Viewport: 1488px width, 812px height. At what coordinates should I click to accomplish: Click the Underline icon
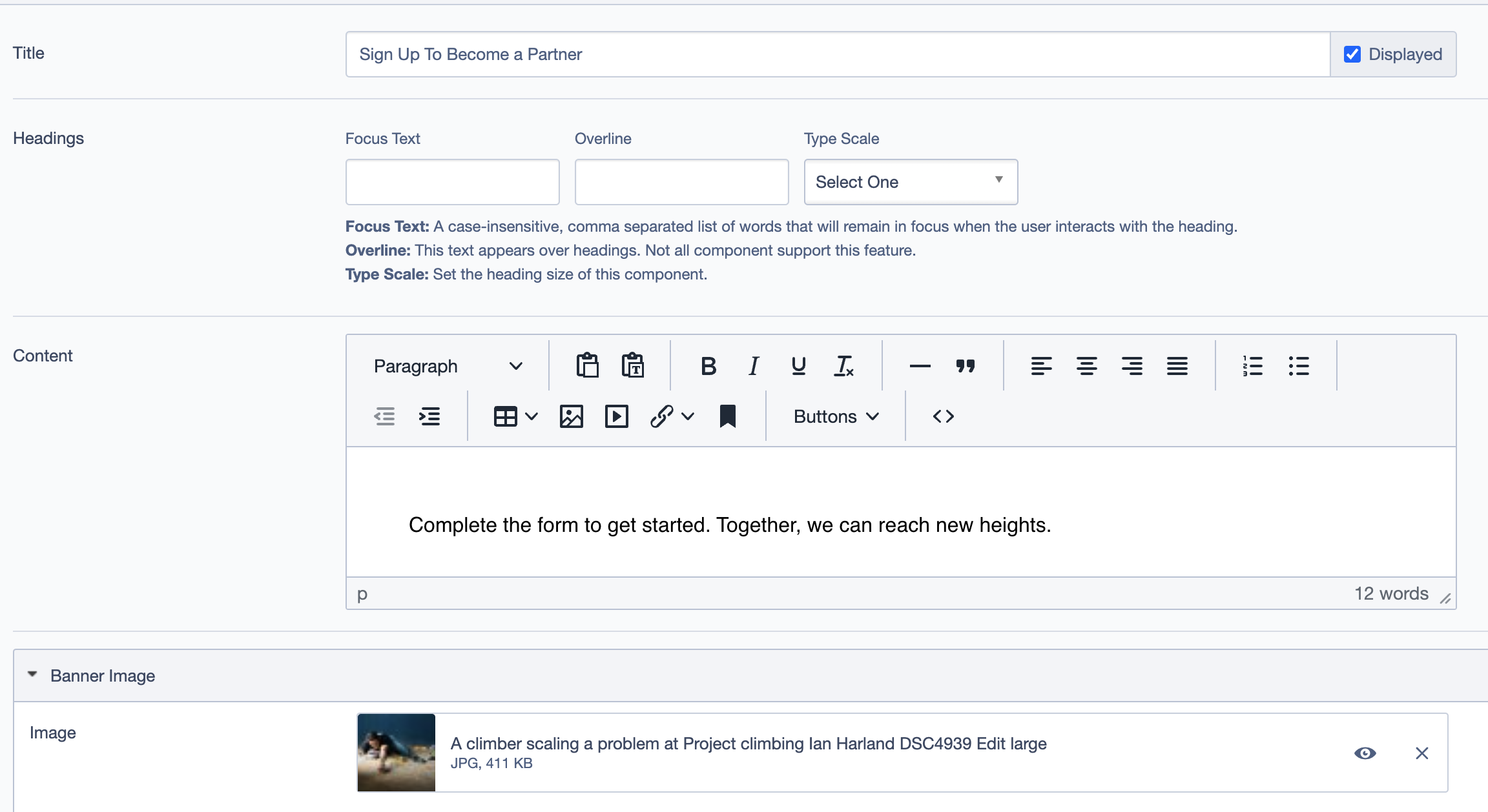click(x=798, y=366)
